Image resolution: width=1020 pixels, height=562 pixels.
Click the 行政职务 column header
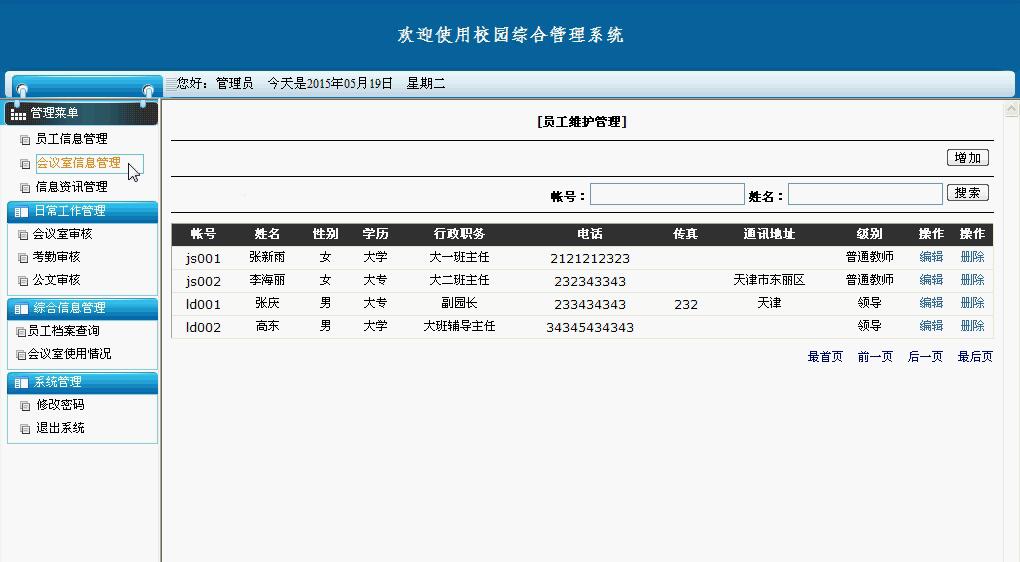(459, 234)
